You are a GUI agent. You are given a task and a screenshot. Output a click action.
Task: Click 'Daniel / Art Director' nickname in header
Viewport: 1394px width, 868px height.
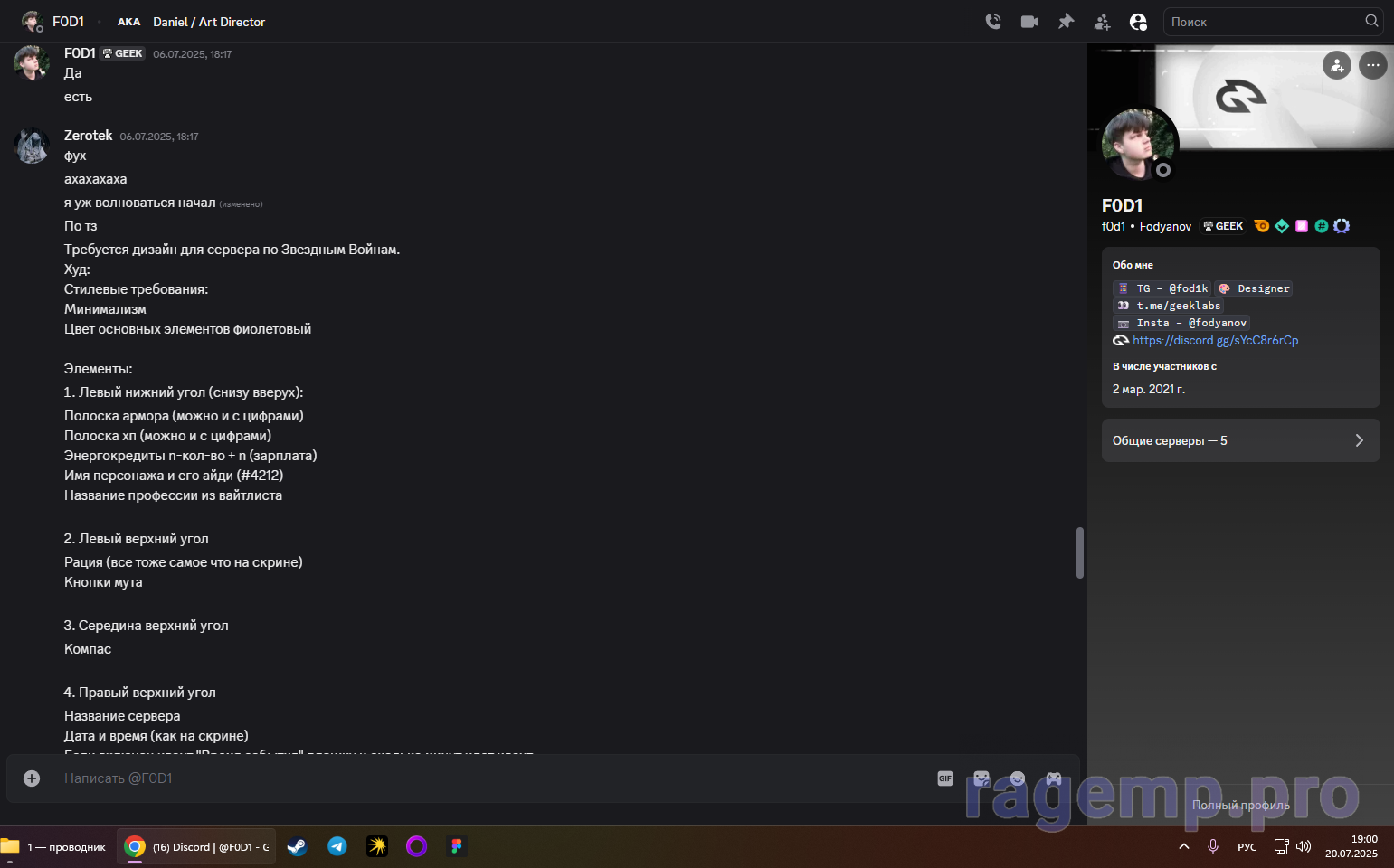(209, 22)
